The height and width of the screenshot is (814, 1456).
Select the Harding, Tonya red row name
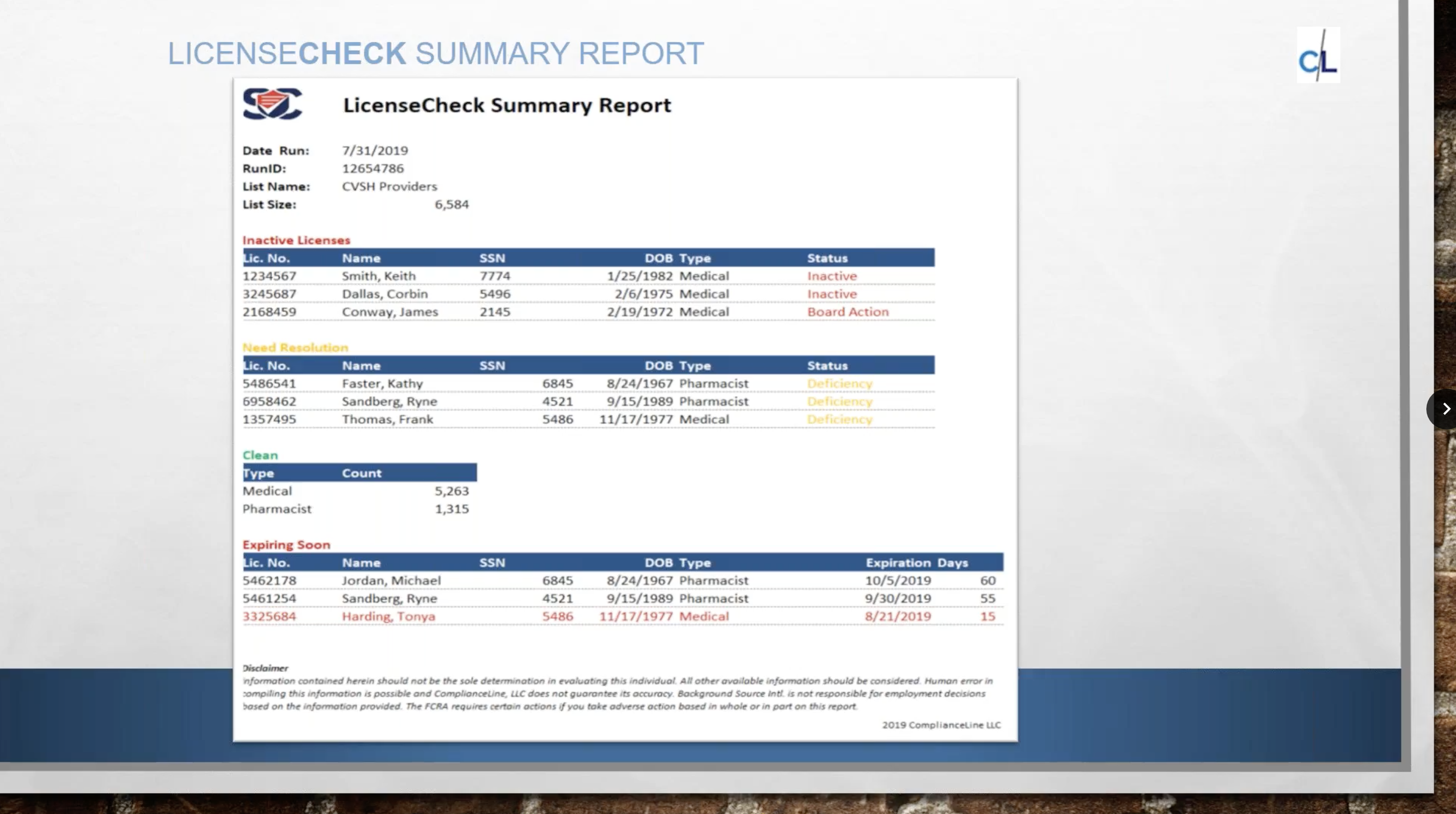click(388, 616)
